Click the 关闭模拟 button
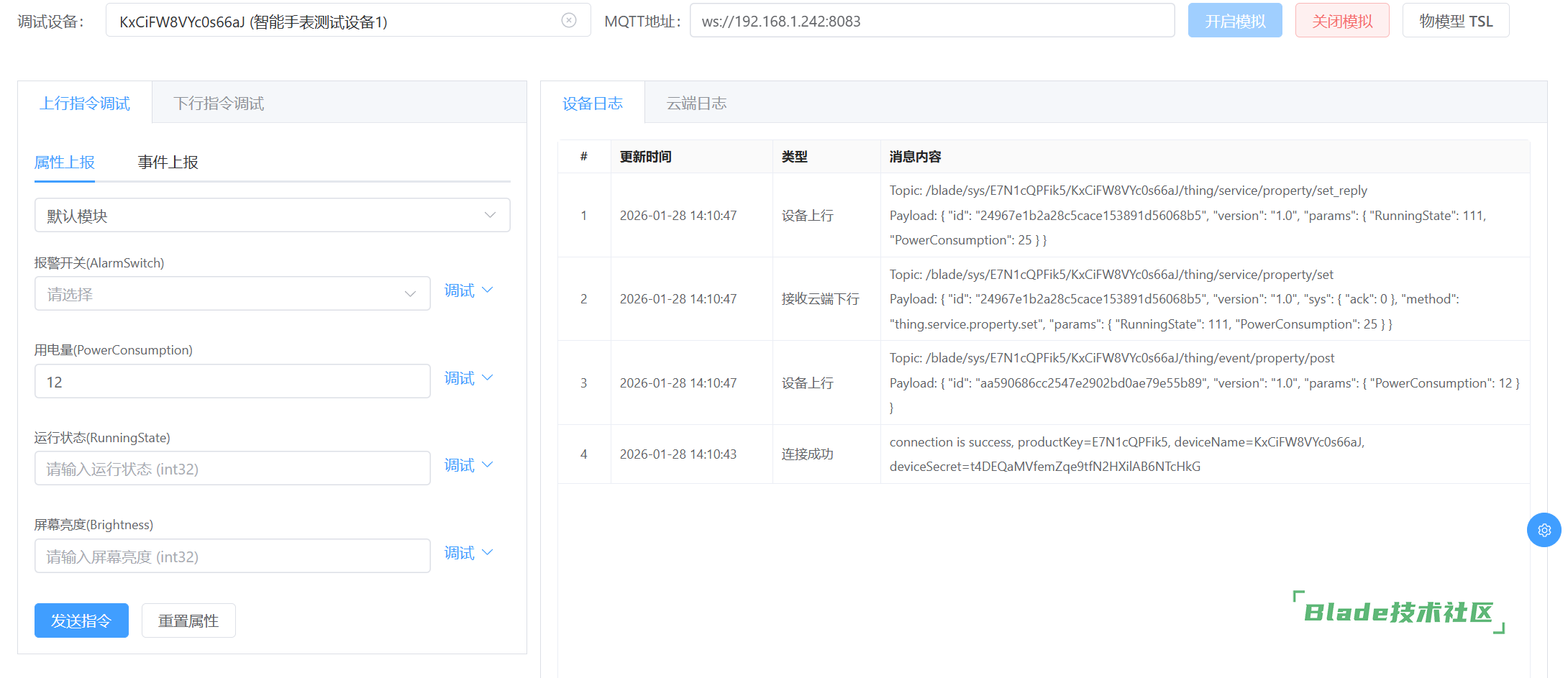The height and width of the screenshot is (678, 1568). (x=1341, y=21)
